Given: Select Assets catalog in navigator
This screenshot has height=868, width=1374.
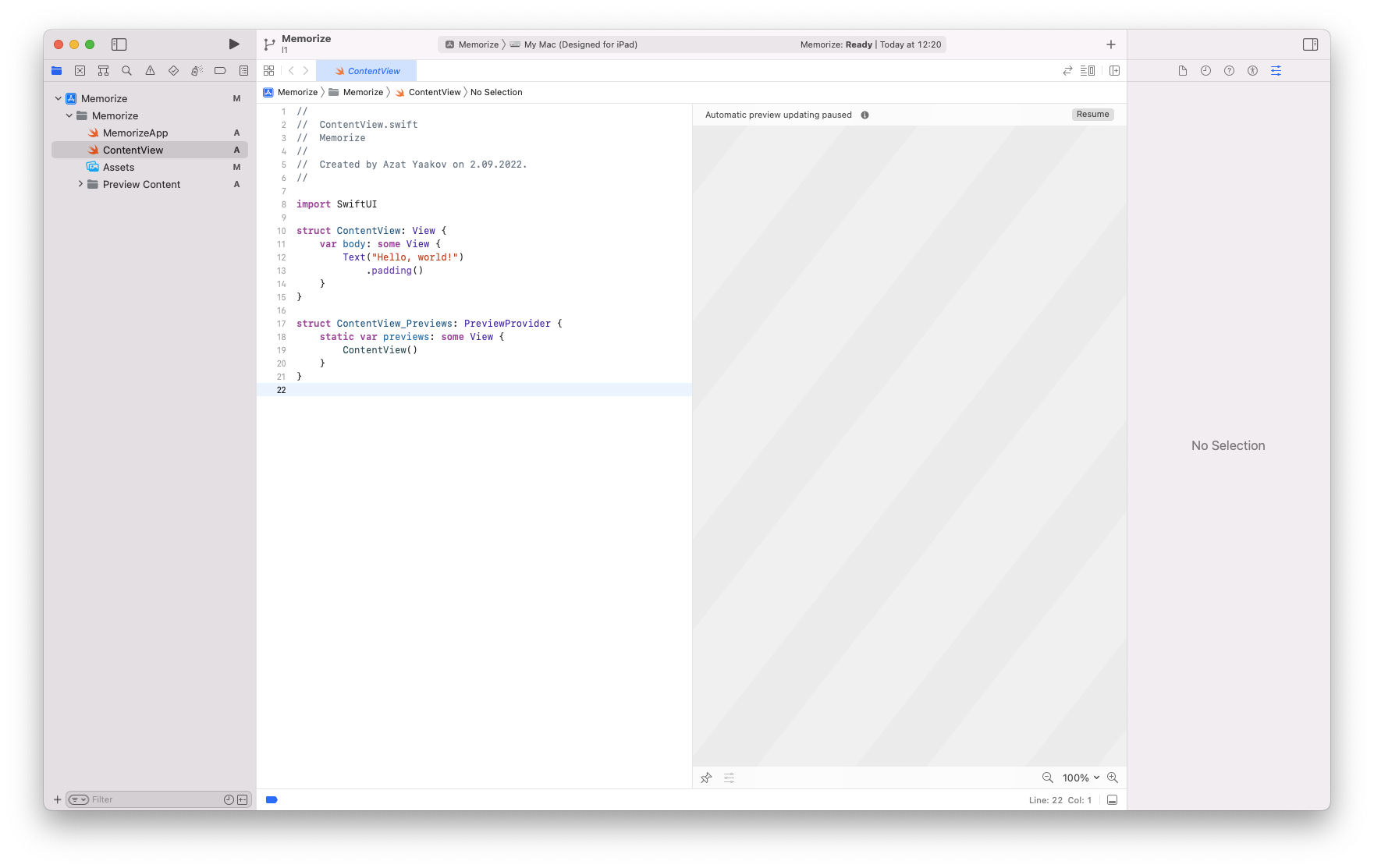Looking at the screenshot, I should coord(150,167).
